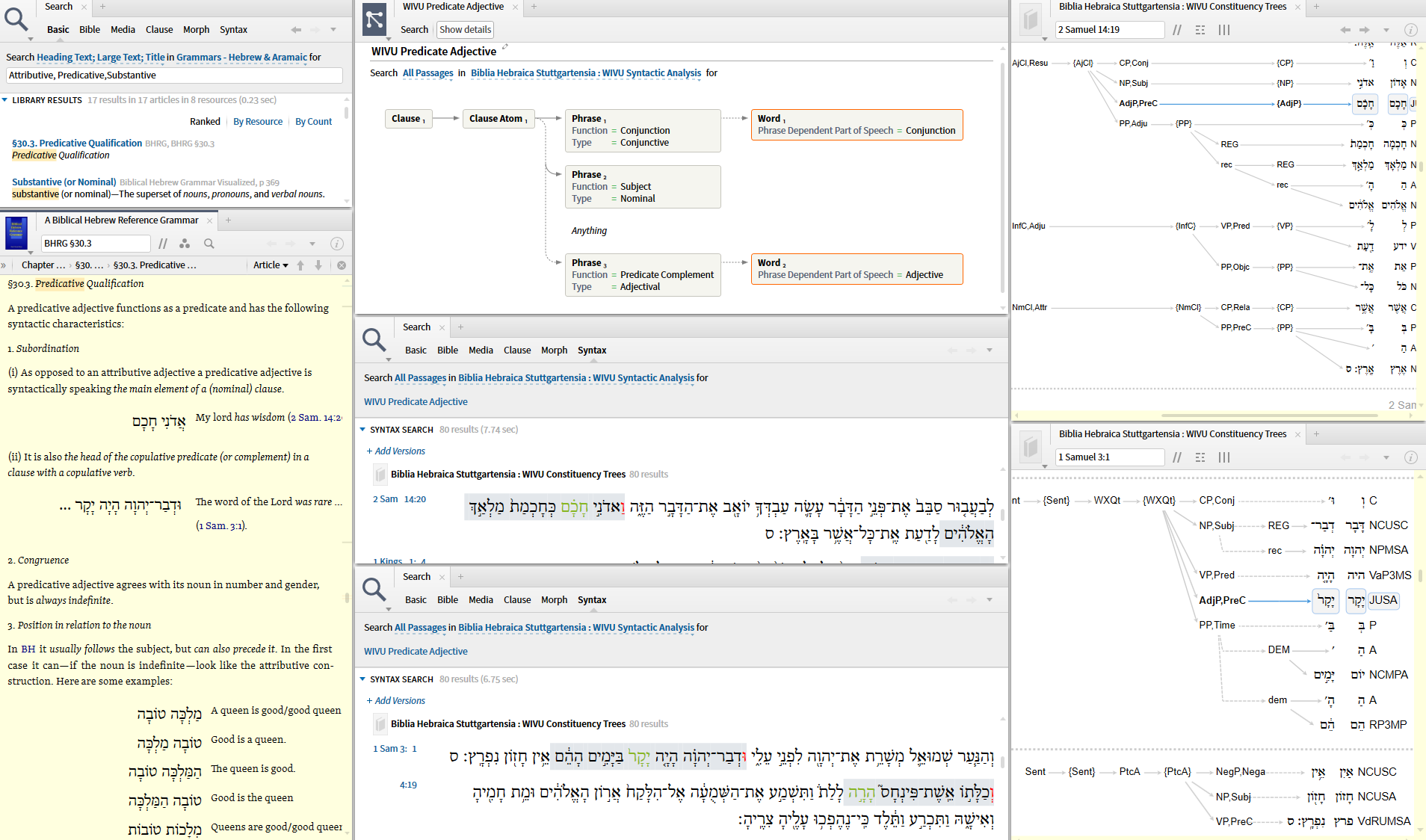Sort library results By Resource
Image resolution: width=1426 pixels, height=840 pixels.
[258, 122]
